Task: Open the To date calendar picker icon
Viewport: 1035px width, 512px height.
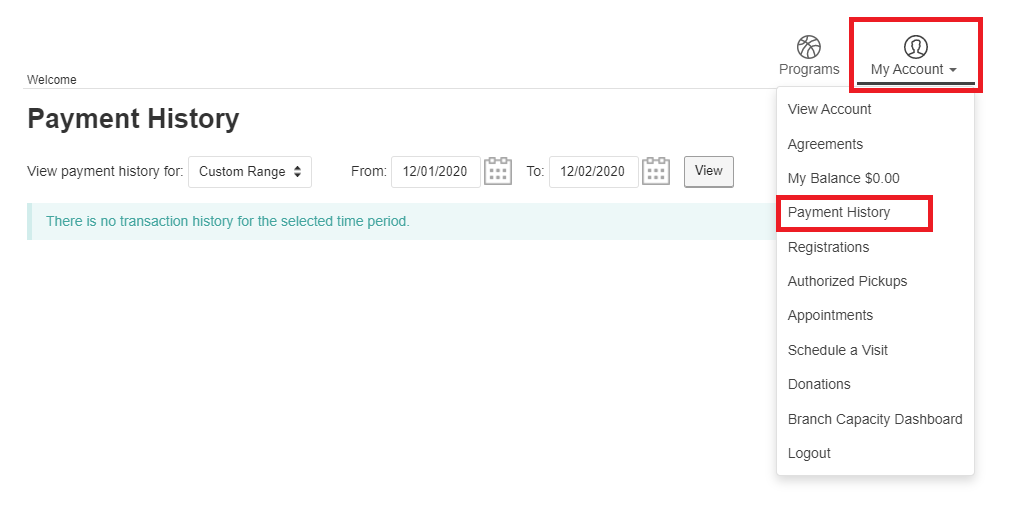Action: click(656, 171)
